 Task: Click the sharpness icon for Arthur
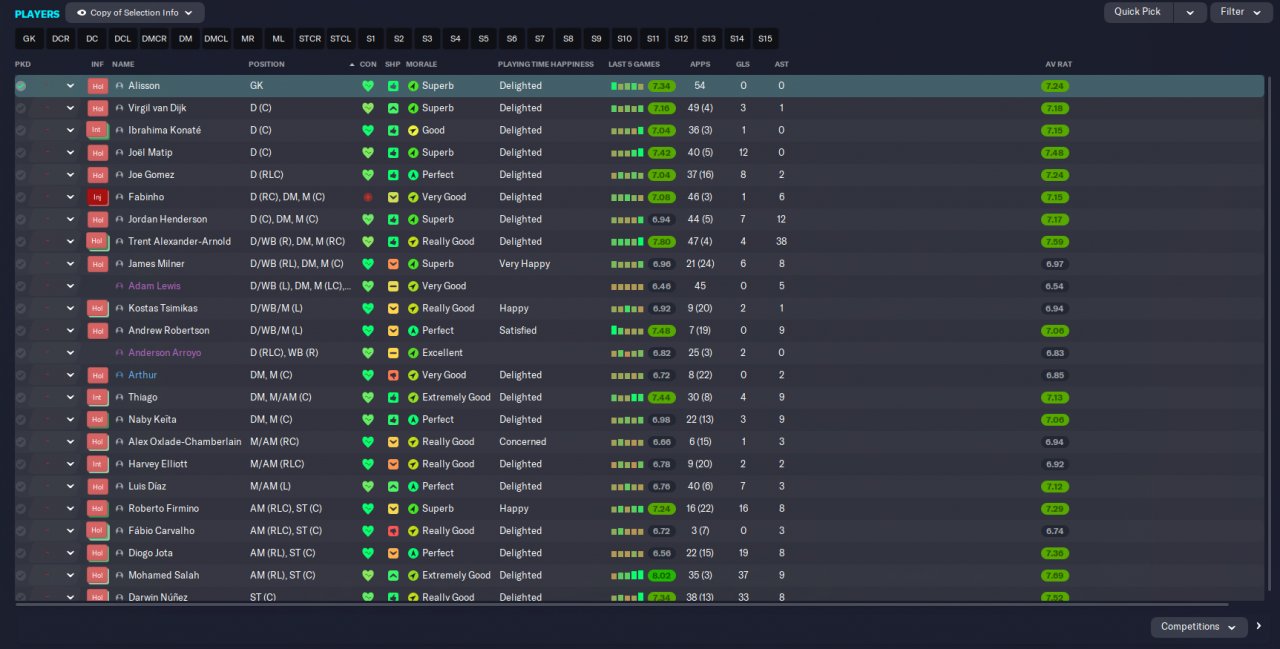393,375
